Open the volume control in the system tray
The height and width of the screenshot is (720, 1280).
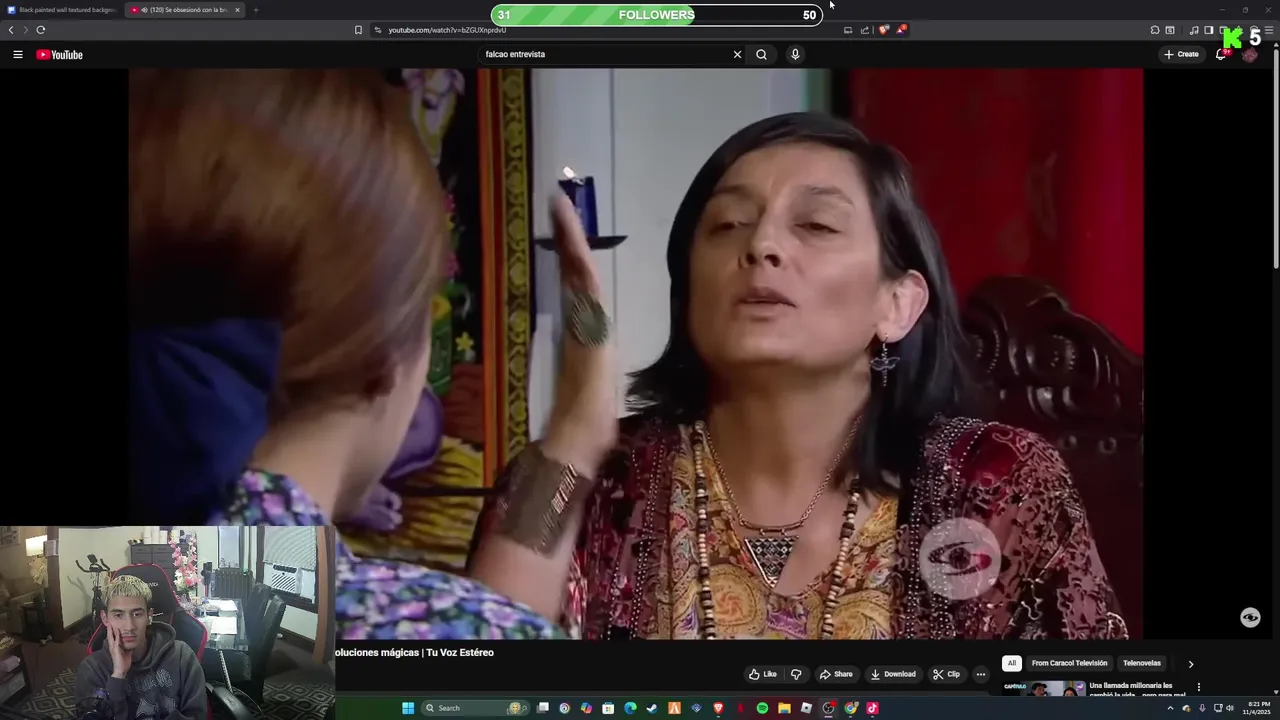point(1230,708)
